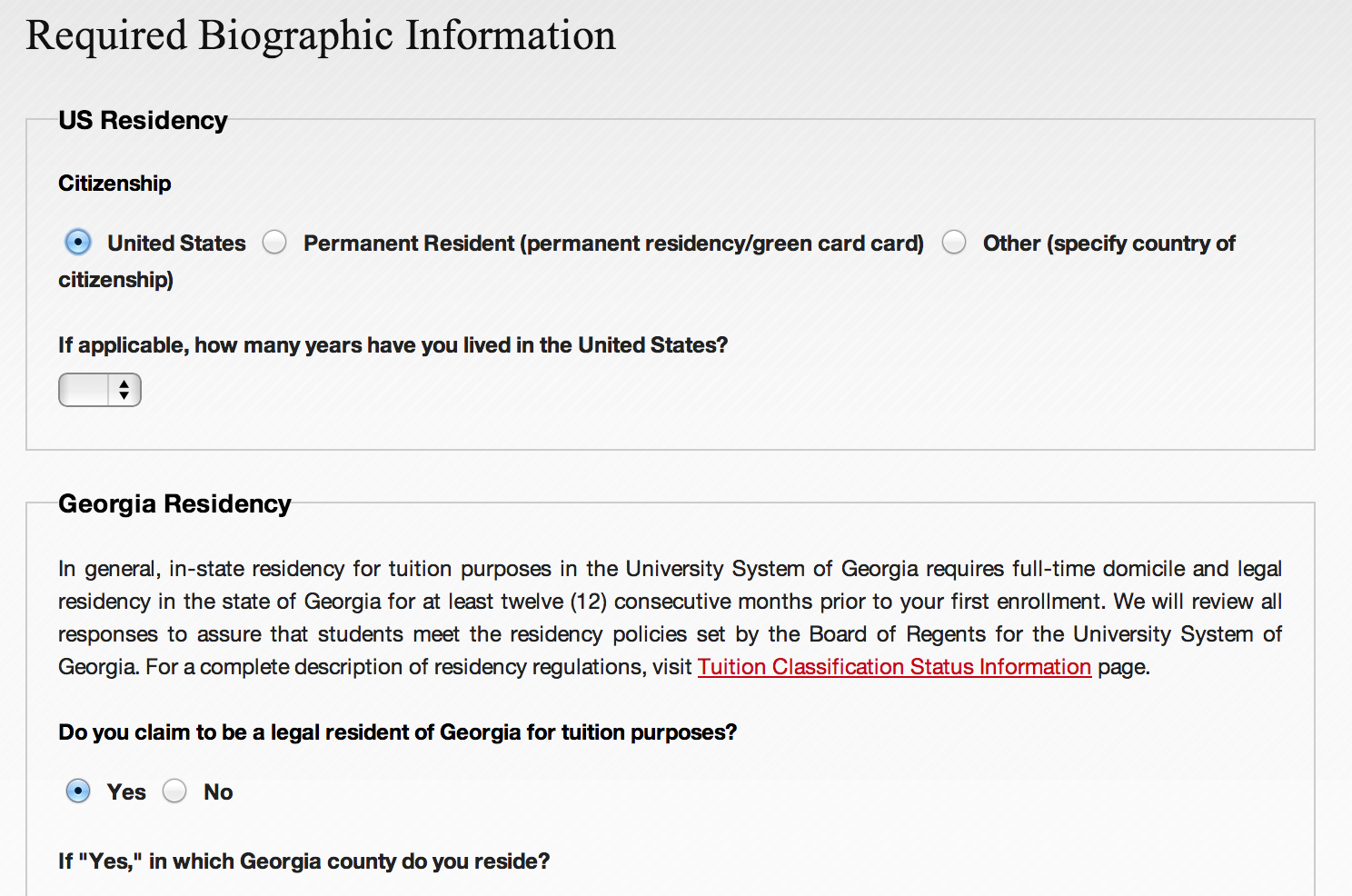This screenshot has width=1352, height=896.
Task: Click the "Other (specify country of" label text
Action: [x=1108, y=244]
